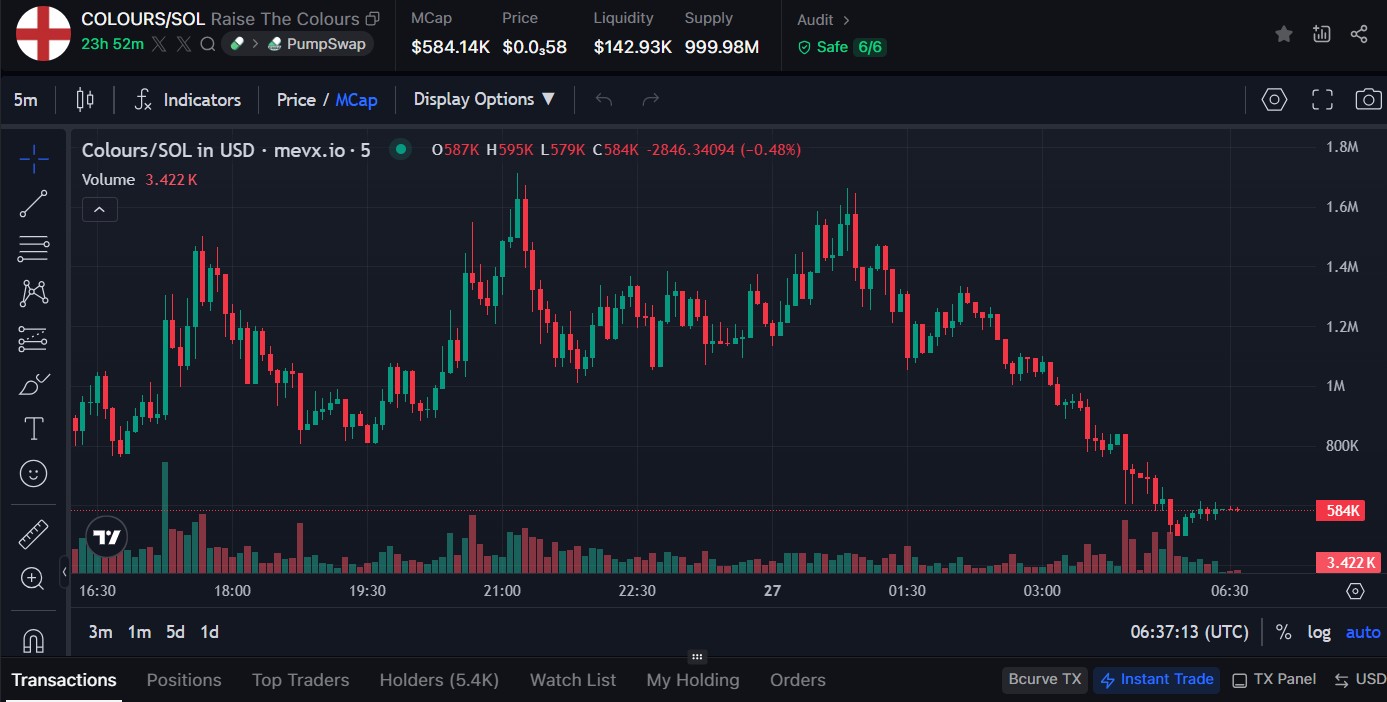Open the token search magnifier icon

coord(207,44)
